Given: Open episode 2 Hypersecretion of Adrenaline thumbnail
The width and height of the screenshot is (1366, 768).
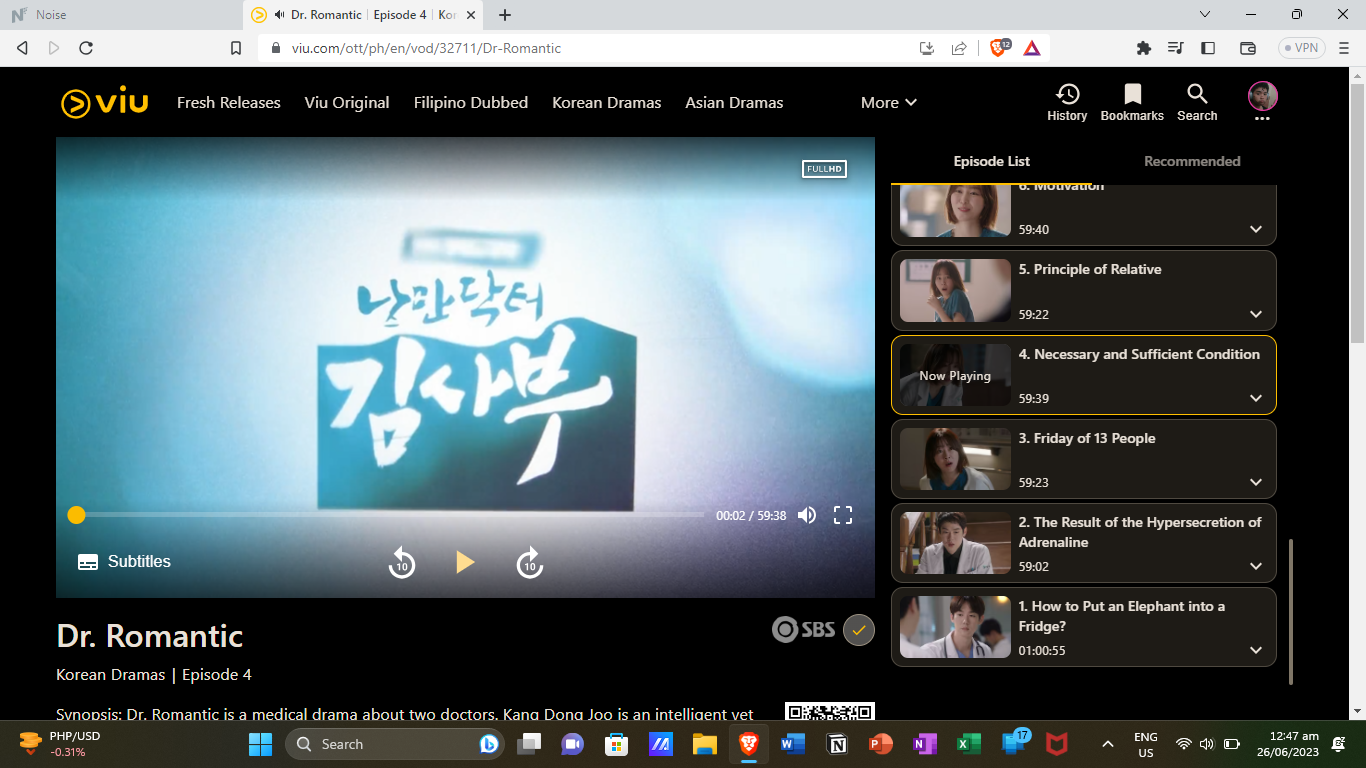Looking at the screenshot, I should tap(955, 543).
